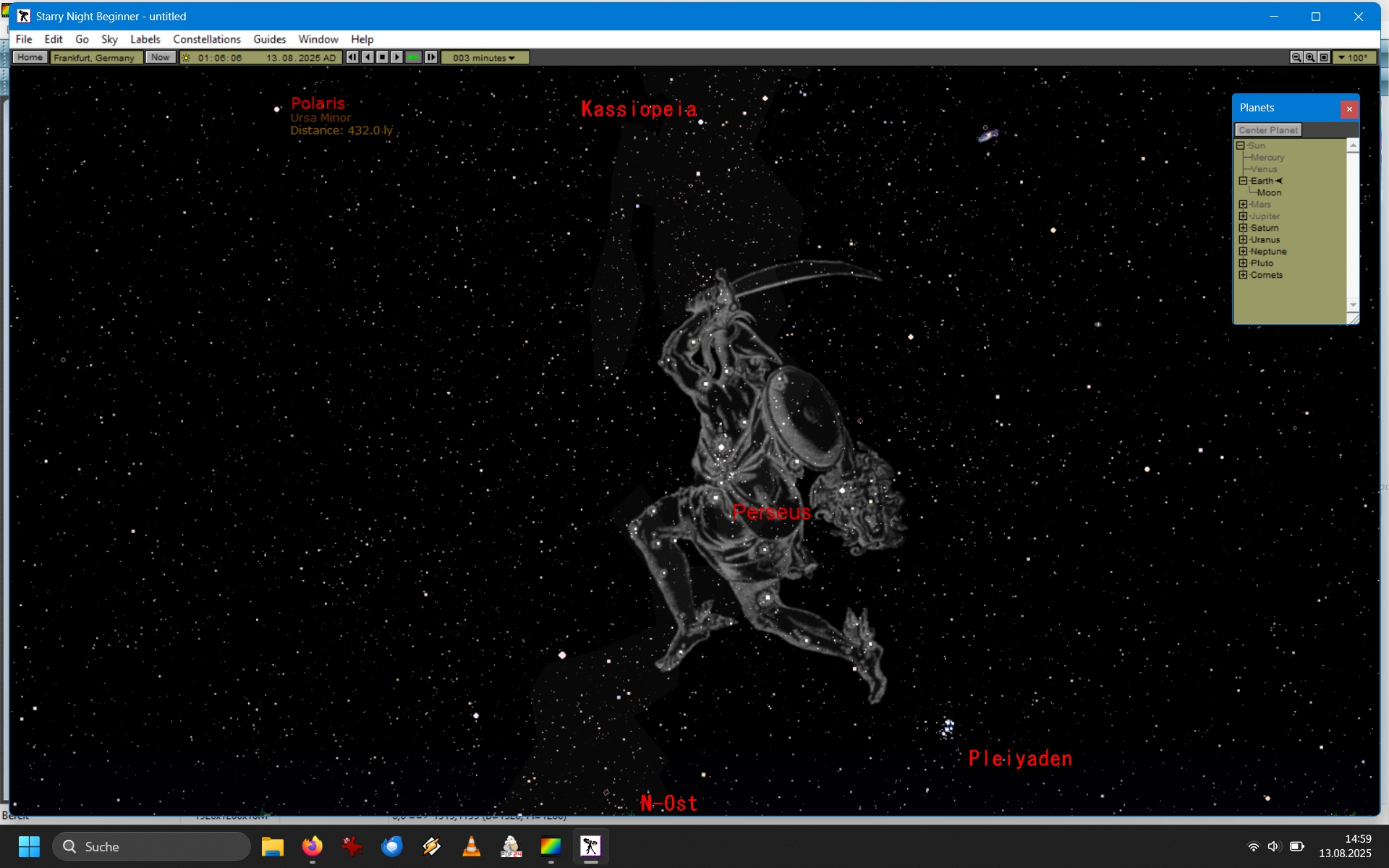Click the Polaris star label
Viewport: 1389px width, 868px height.
[318, 103]
